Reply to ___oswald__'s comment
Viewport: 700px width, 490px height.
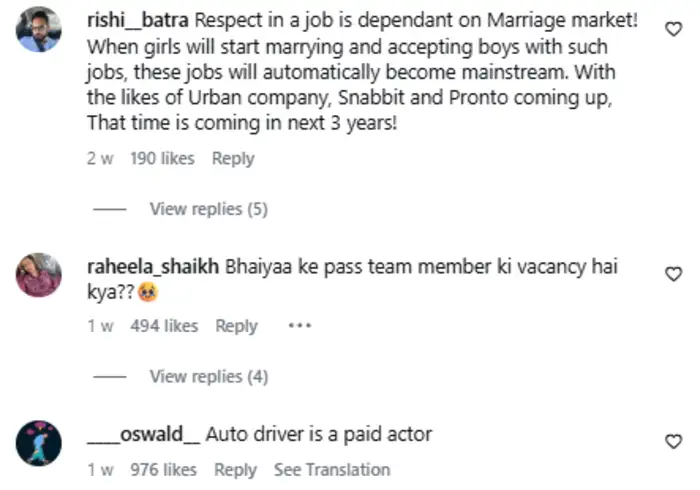tap(235, 469)
